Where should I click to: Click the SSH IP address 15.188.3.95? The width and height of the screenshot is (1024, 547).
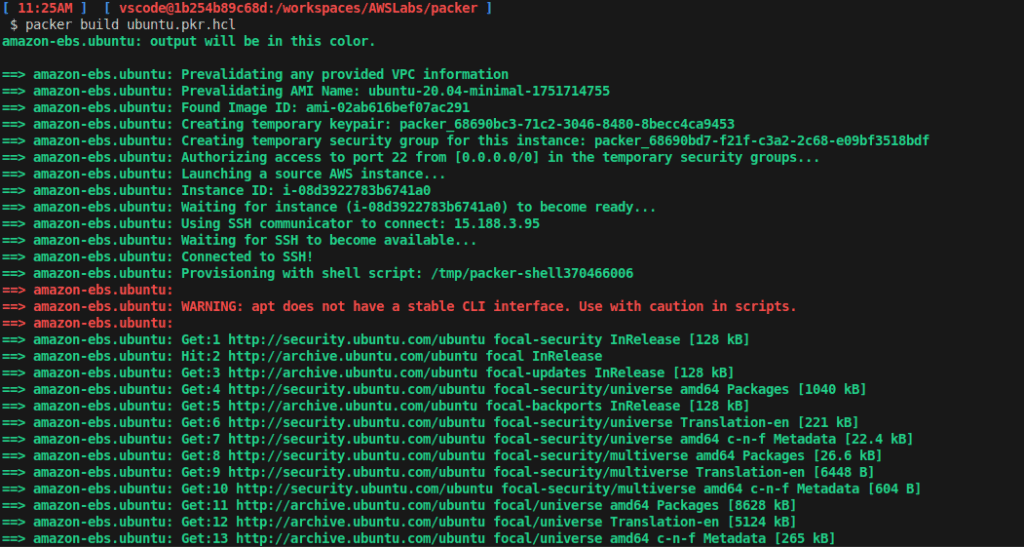497,224
